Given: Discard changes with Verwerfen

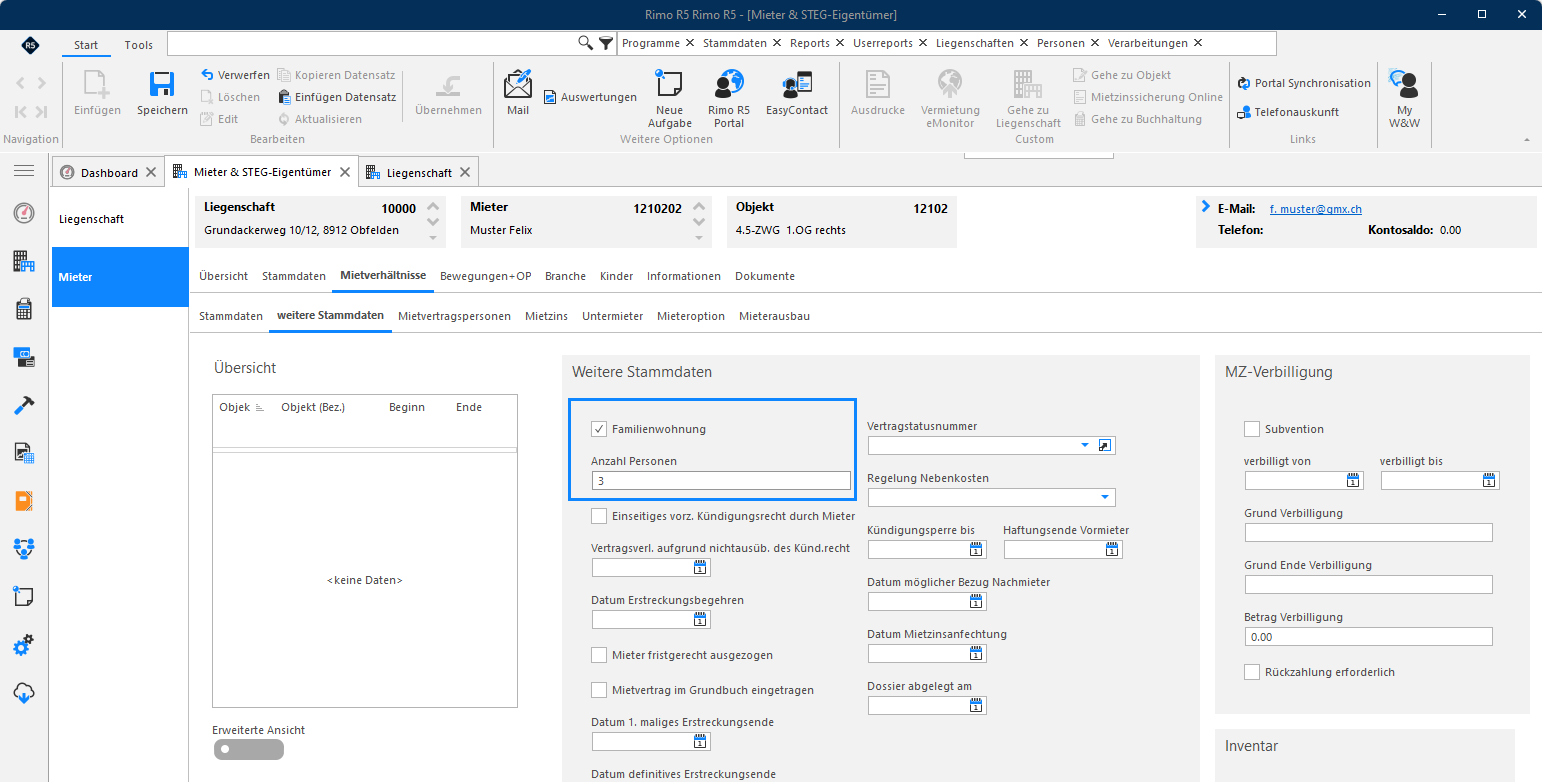Looking at the screenshot, I should pyautogui.click(x=235, y=75).
